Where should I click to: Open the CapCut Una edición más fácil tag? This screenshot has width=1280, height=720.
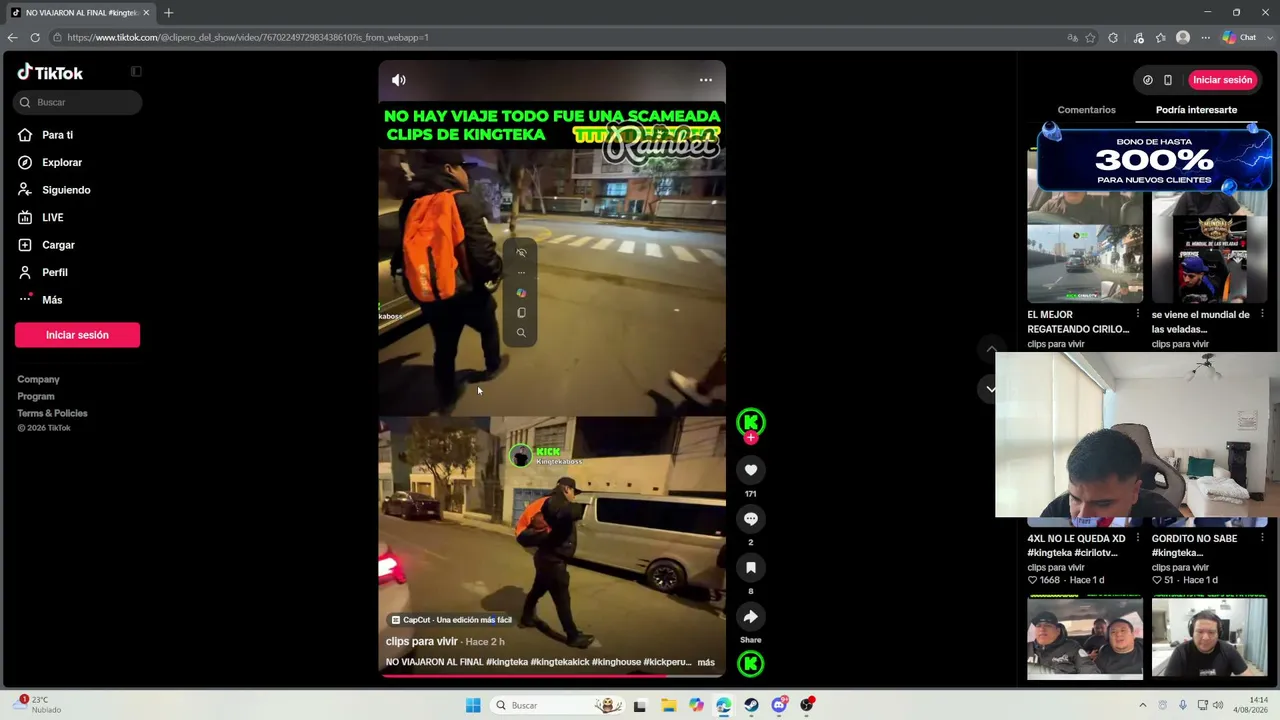452,620
